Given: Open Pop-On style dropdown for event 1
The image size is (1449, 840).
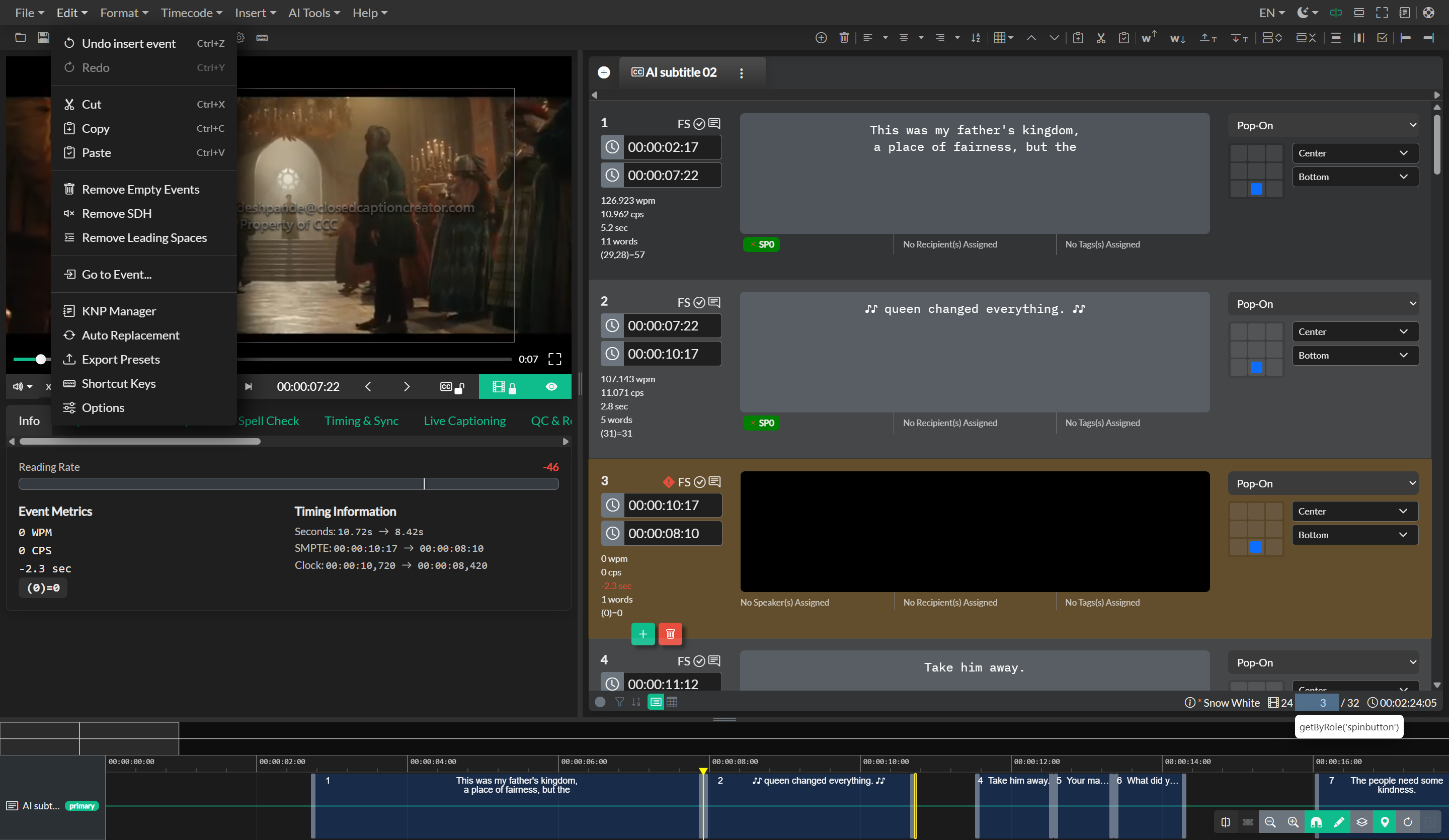Looking at the screenshot, I should (1324, 125).
